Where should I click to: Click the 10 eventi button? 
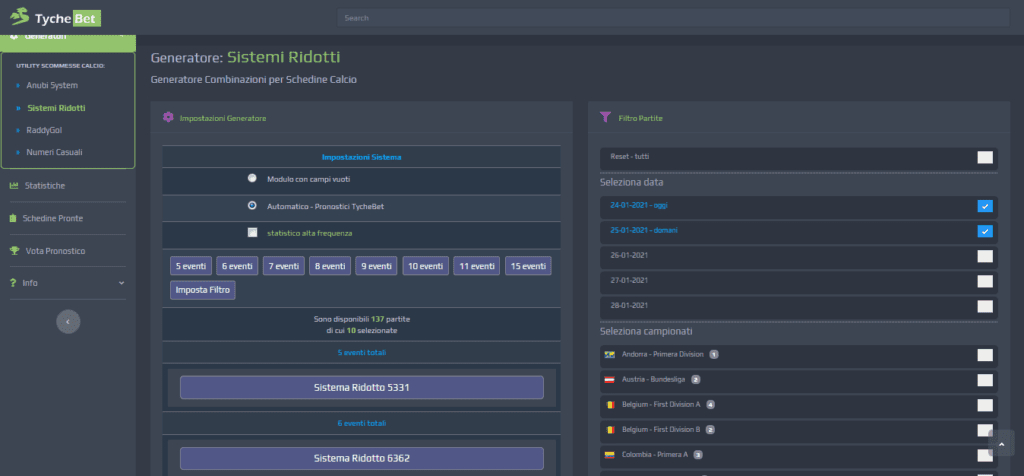[425, 266]
